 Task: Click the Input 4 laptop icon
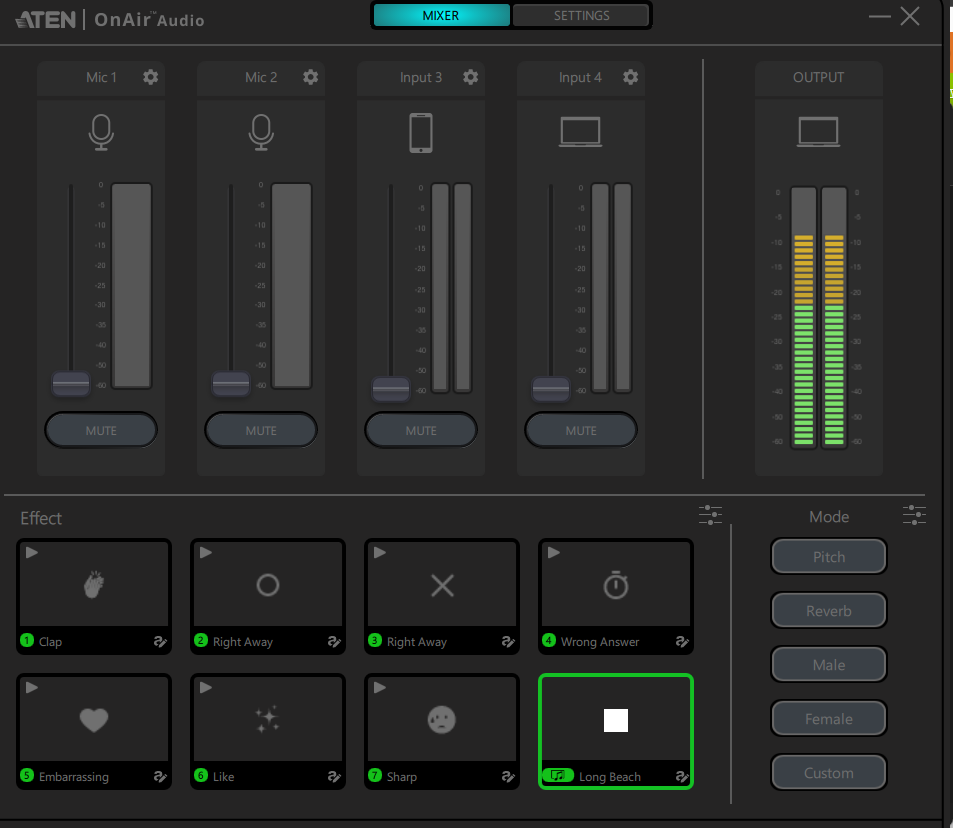[x=580, y=132]
